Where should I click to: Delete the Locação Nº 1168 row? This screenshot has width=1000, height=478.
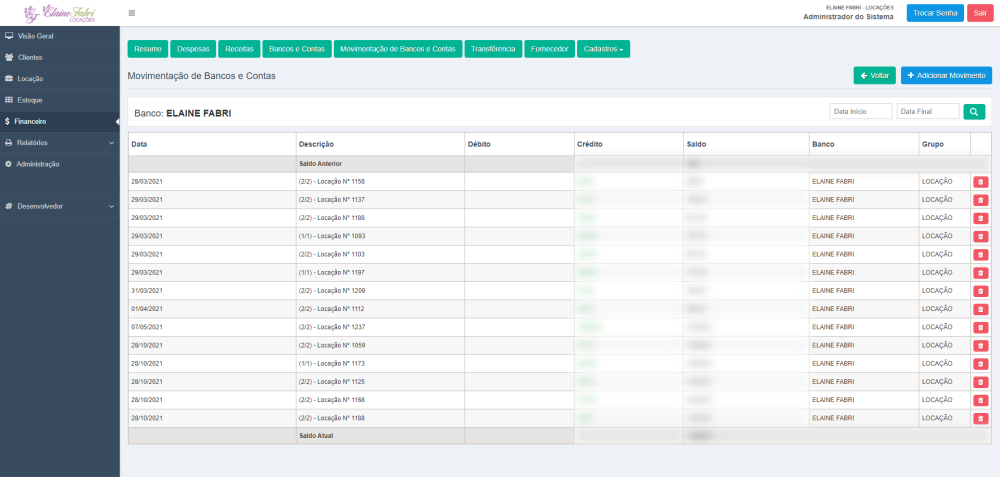pyautogui.click(x=980, y=400)
